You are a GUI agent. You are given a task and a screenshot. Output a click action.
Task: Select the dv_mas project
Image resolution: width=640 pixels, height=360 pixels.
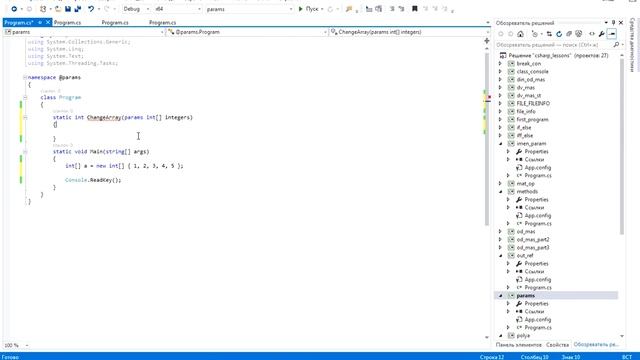click(x=525, y=87)
